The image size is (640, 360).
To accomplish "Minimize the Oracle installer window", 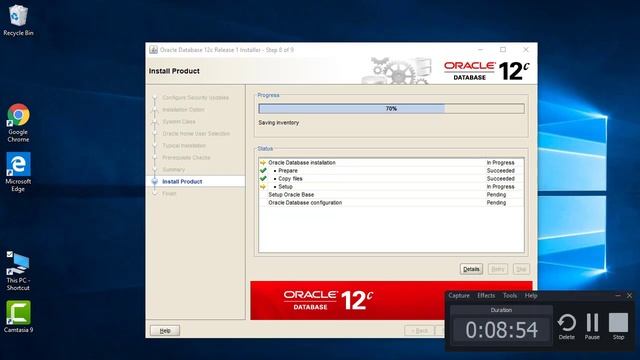I will tap(480, 50).
